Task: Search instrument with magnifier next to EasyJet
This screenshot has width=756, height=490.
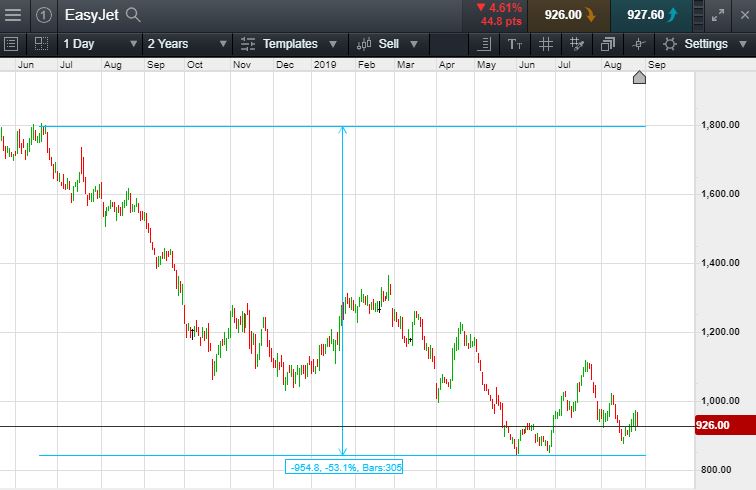Action: coord(133,15)
